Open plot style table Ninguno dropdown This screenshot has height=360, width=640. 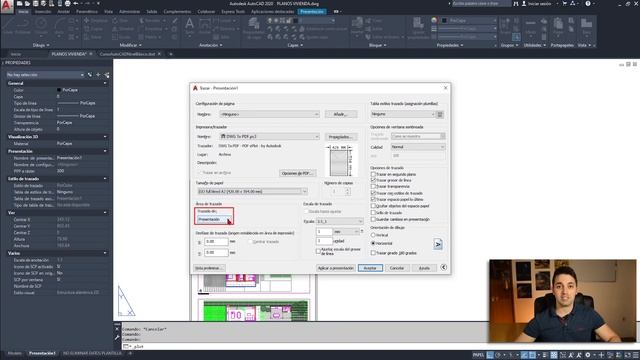[x=403, y=114]
